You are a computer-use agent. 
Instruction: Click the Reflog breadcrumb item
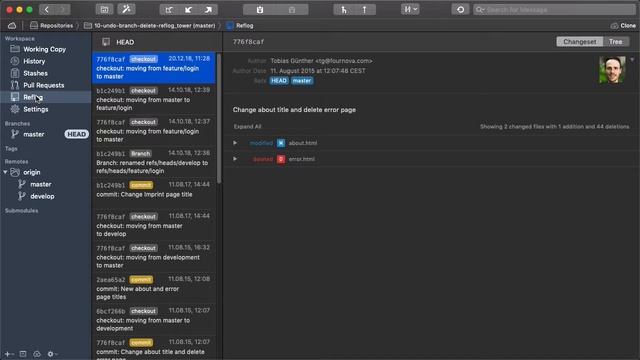click(x=240, y=26)
